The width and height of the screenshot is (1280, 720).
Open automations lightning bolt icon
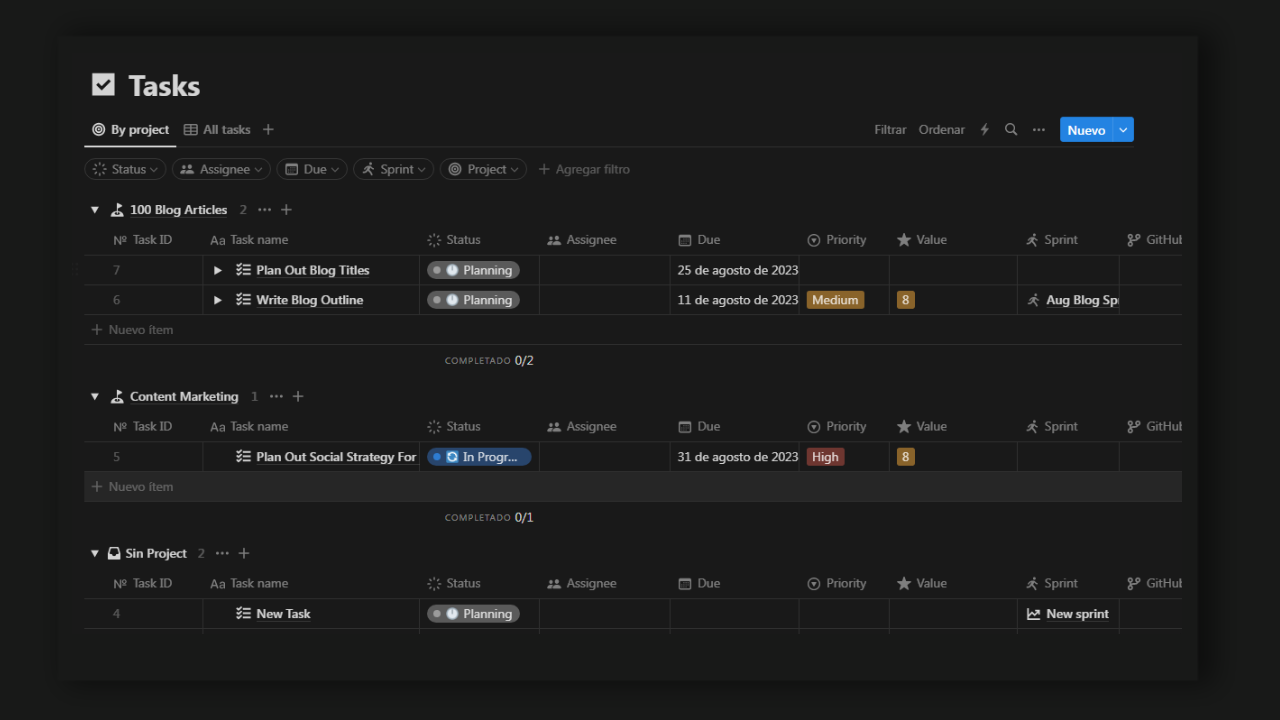click(x=985, y=130)
